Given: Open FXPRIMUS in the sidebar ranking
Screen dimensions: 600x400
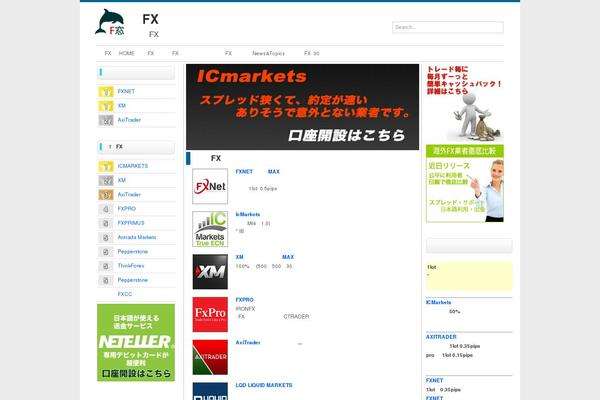Looking at the screenshot, I should 130,223.
